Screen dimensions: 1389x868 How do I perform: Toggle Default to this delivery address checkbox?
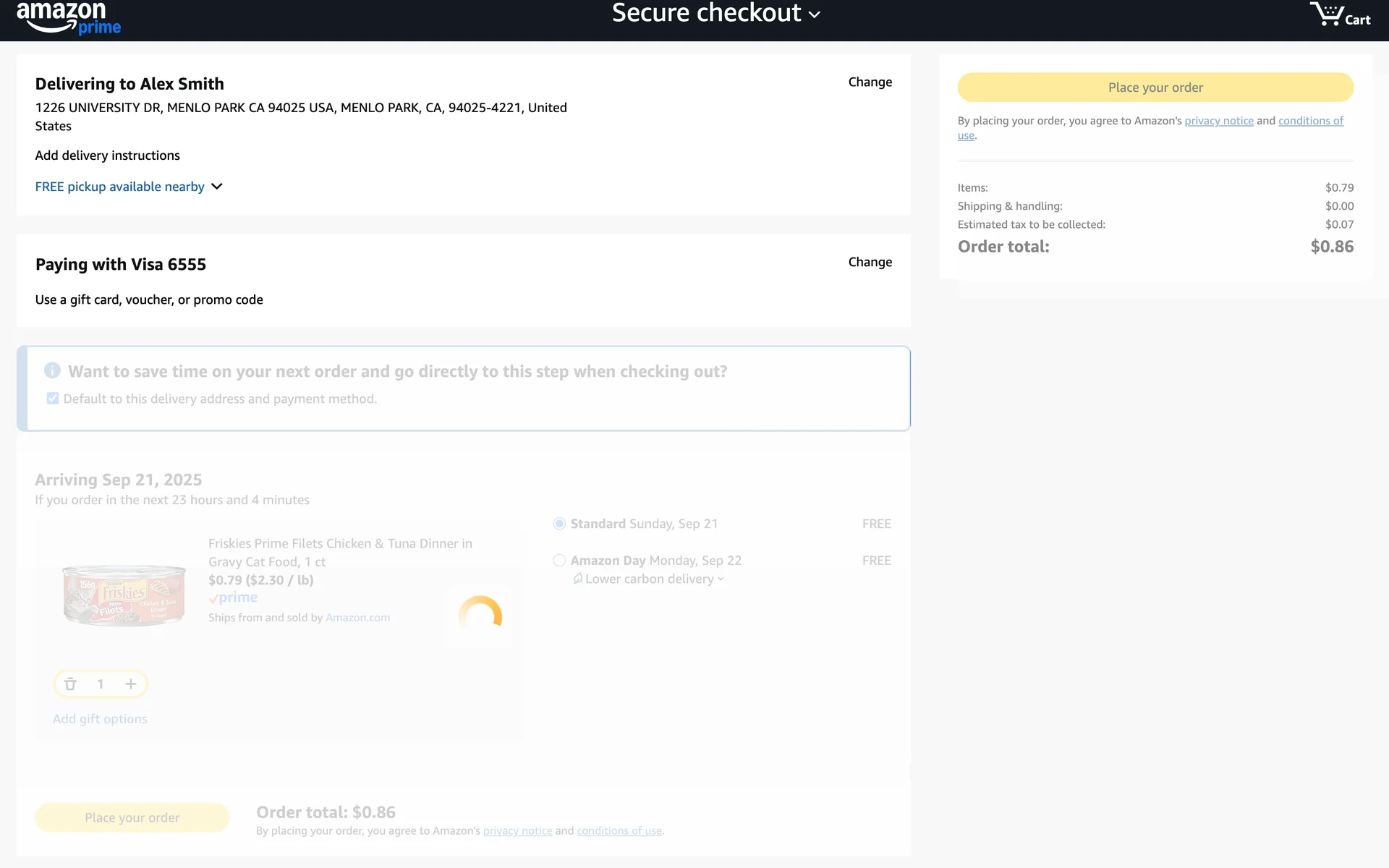[x=53, y=399]
